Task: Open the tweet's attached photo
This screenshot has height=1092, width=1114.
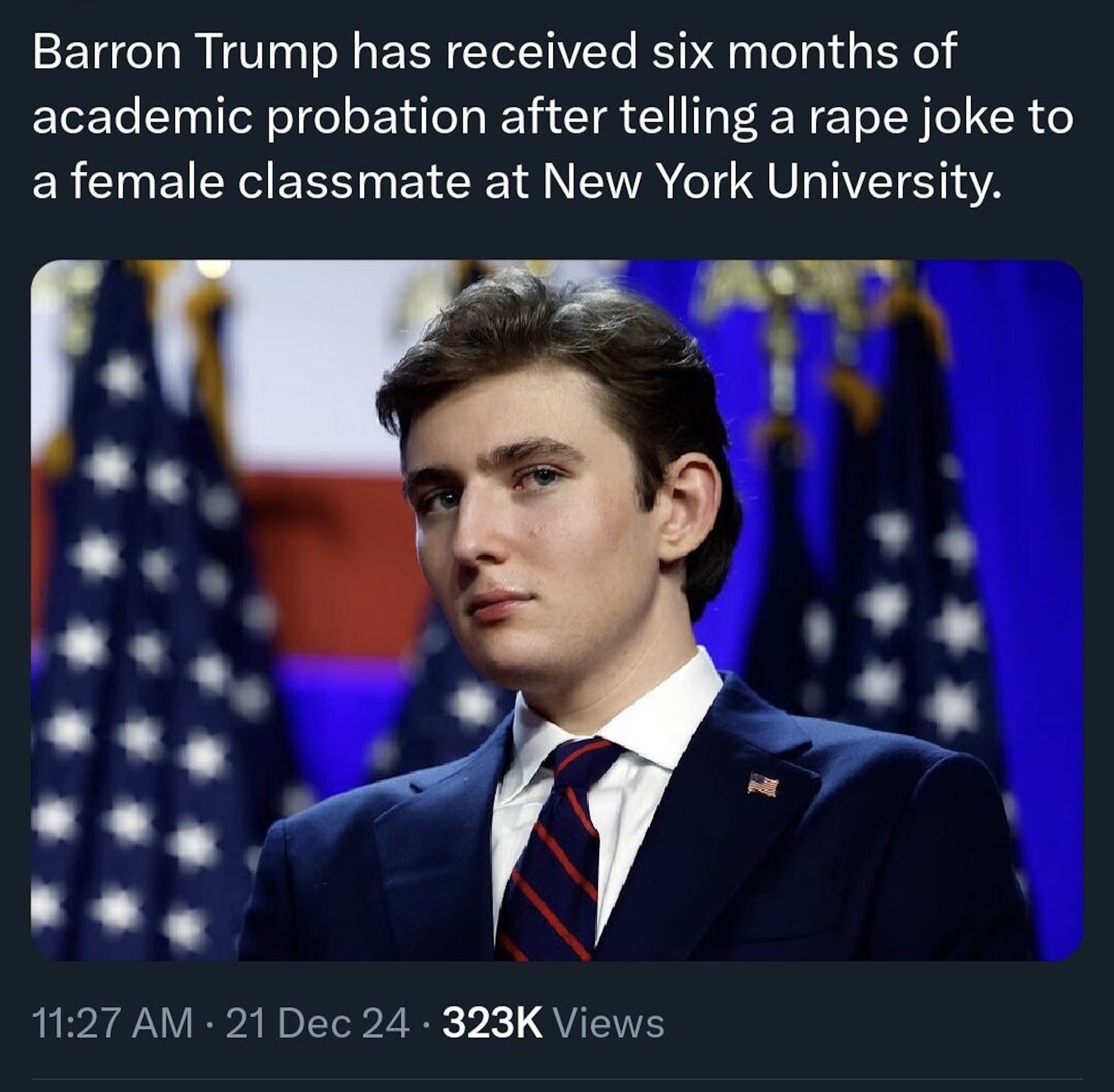Action: click(x=556, y=609)
